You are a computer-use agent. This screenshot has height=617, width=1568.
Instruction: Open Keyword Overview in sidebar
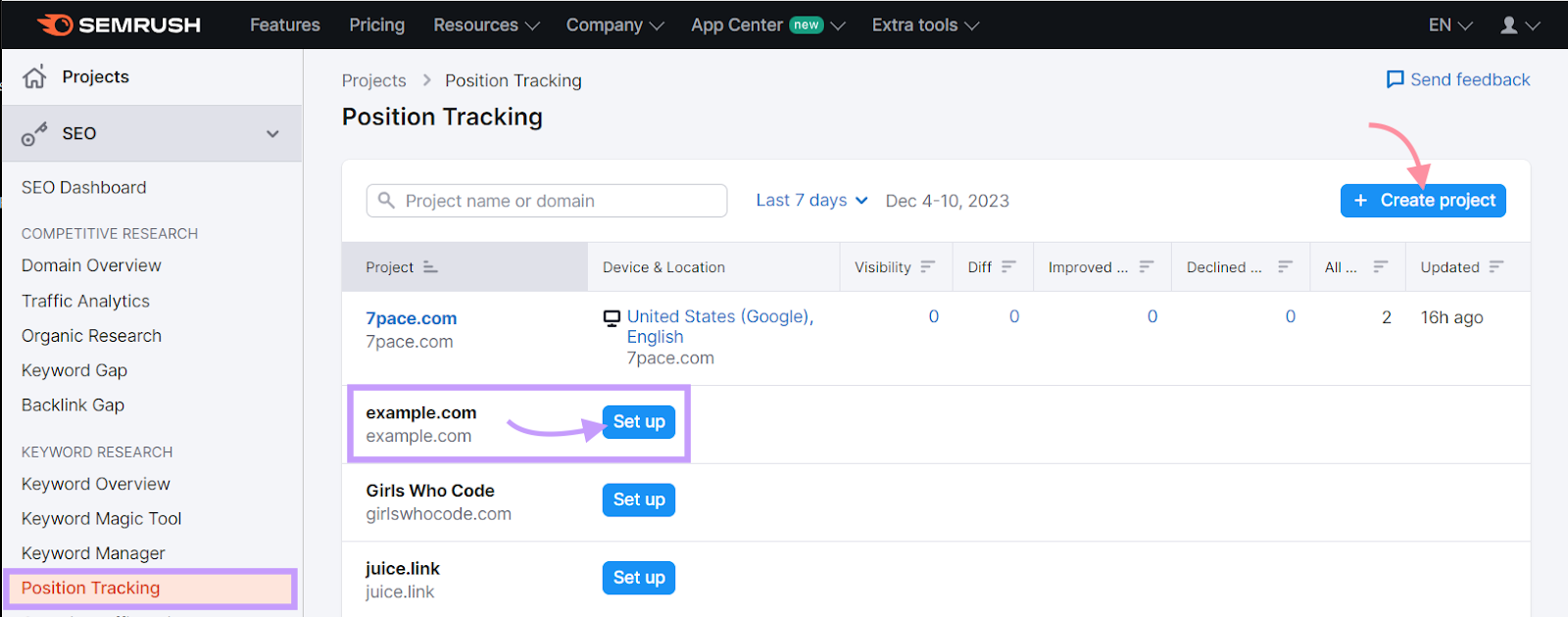point(96,484)
